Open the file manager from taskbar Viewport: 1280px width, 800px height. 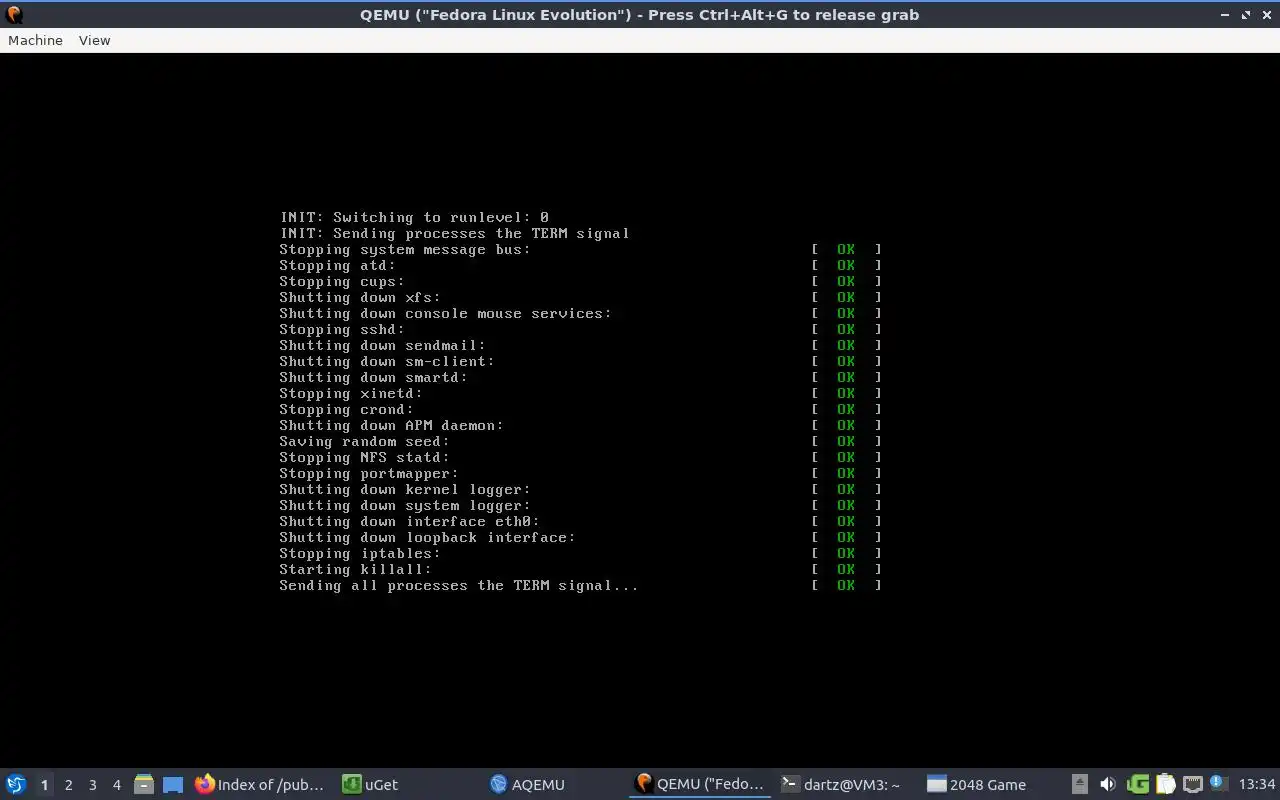144,785
